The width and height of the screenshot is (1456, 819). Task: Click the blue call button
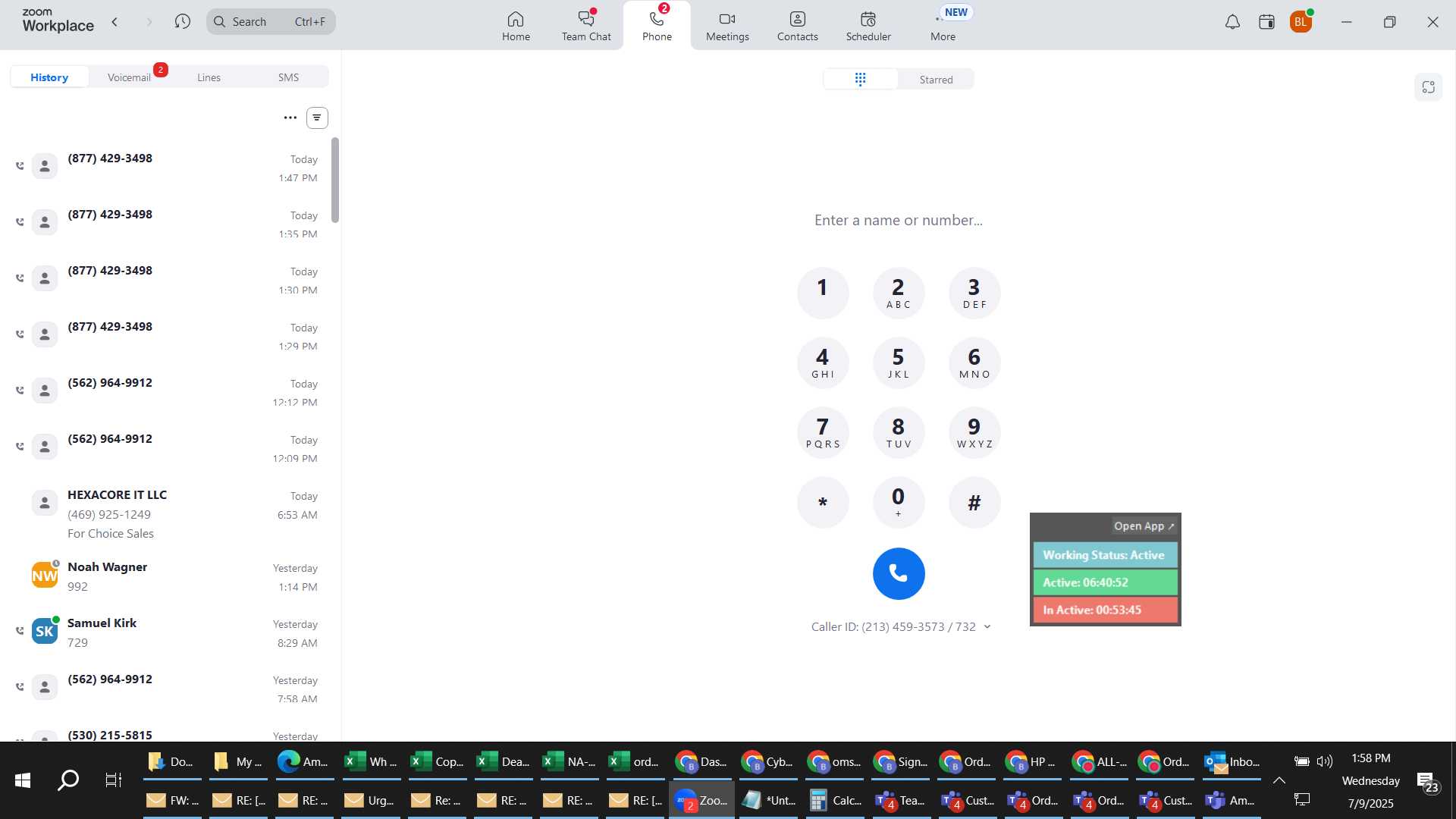pos(899,574)
